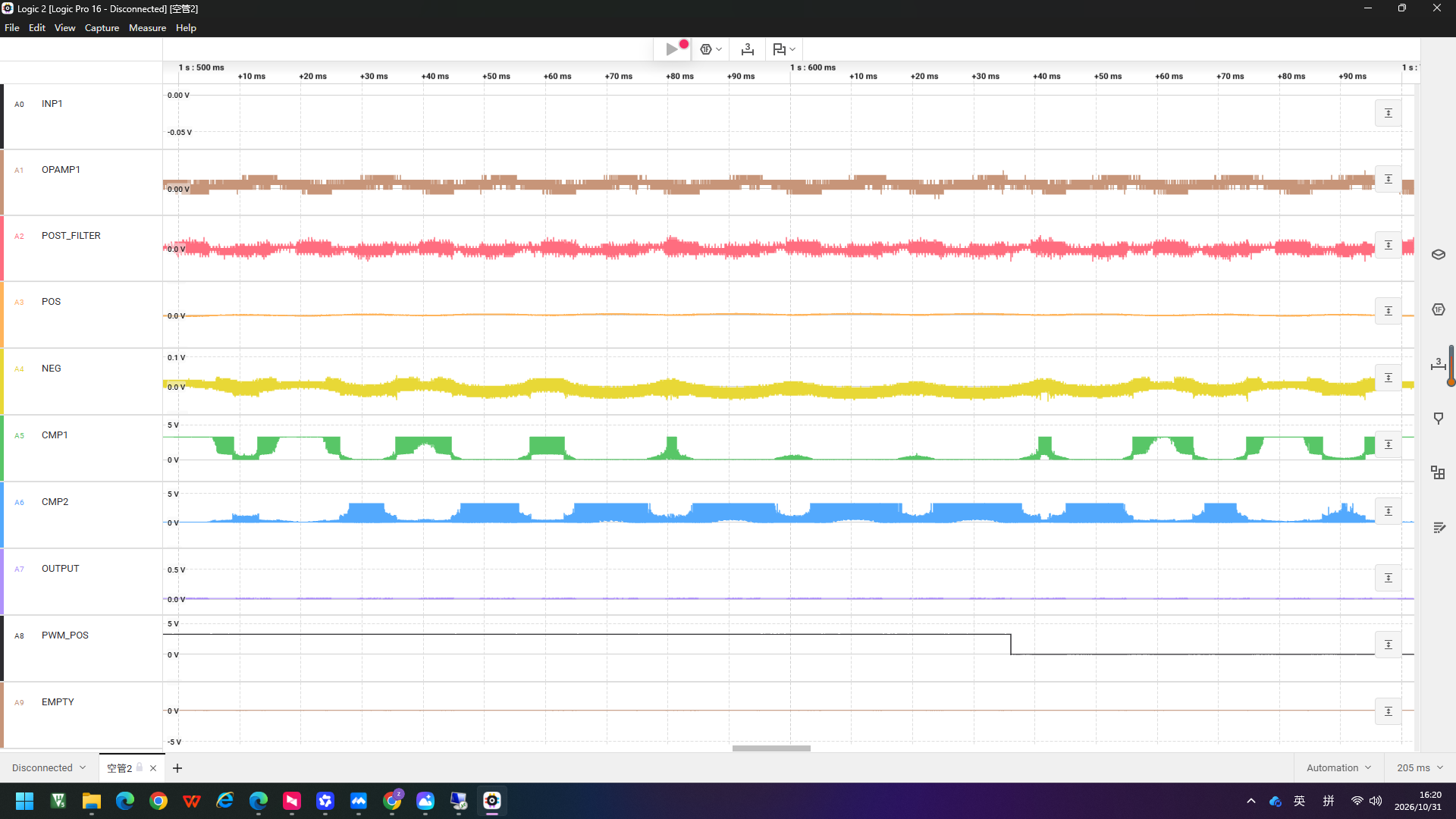Auto-fit vertical scale for INP1 channel
Viewport: 1456px width, 819px height.
pos(1389,113)
